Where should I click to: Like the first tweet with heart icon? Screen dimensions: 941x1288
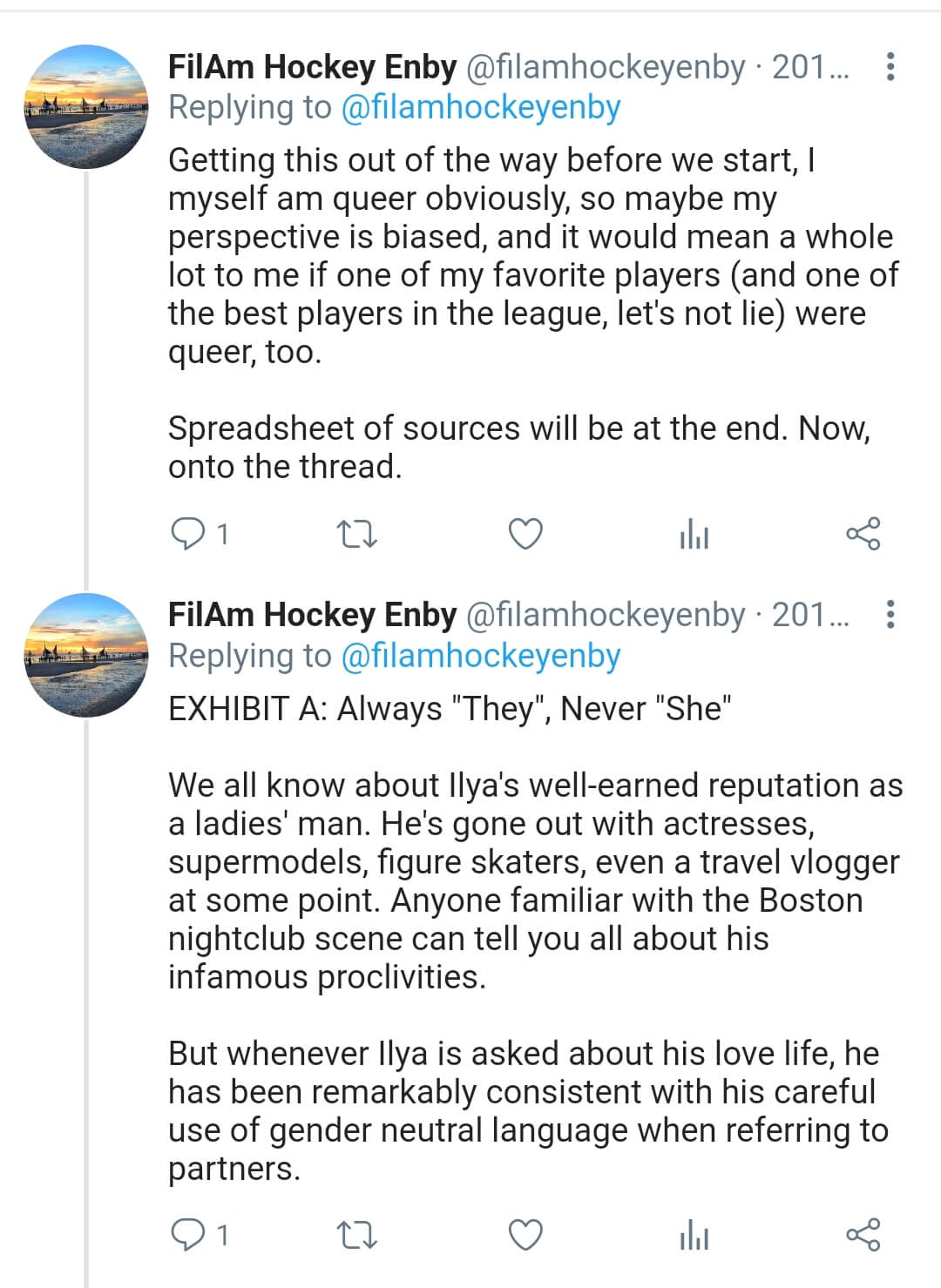tap(525, 534)
